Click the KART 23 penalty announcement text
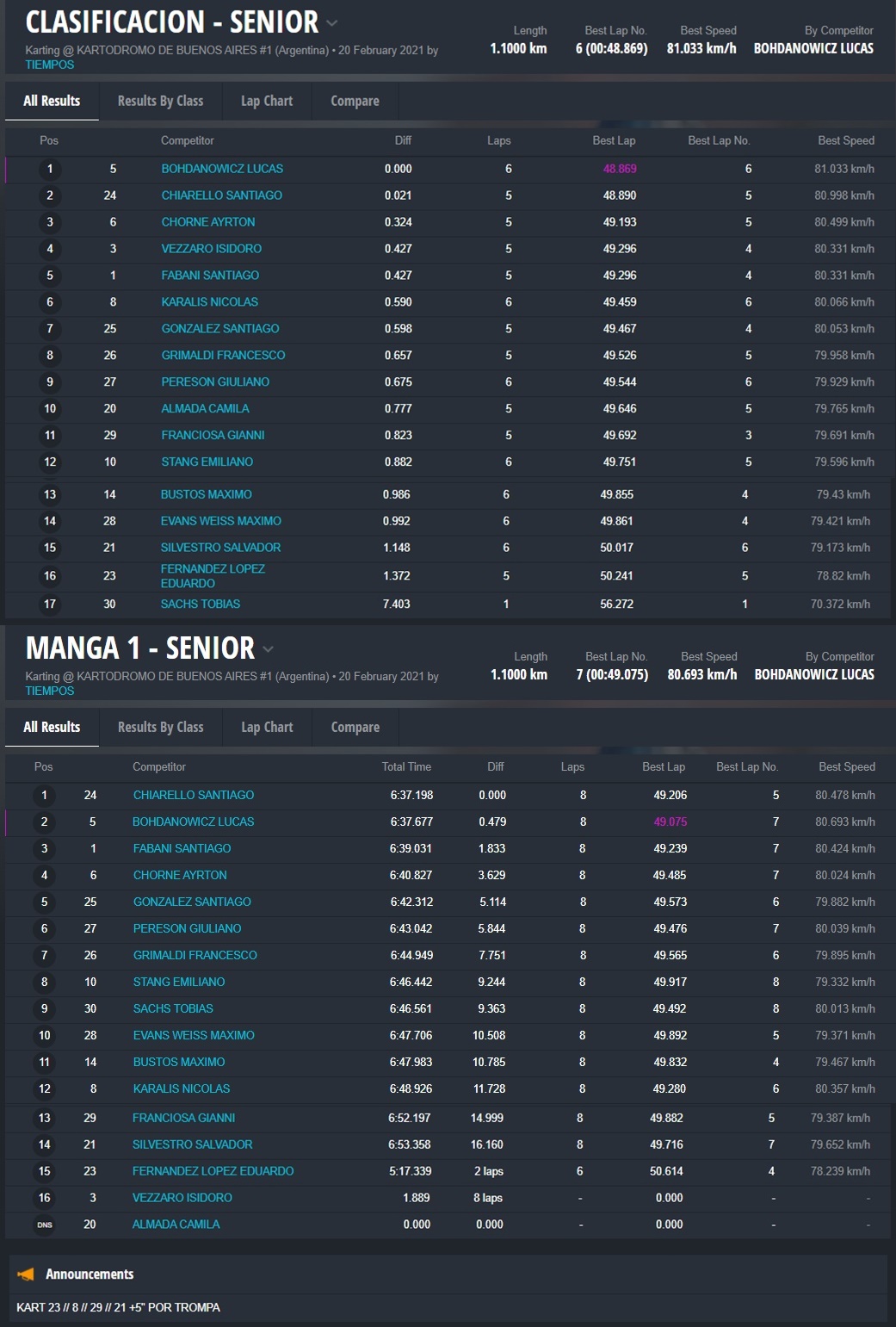 pyautogui.click(x=118, y=1307)
